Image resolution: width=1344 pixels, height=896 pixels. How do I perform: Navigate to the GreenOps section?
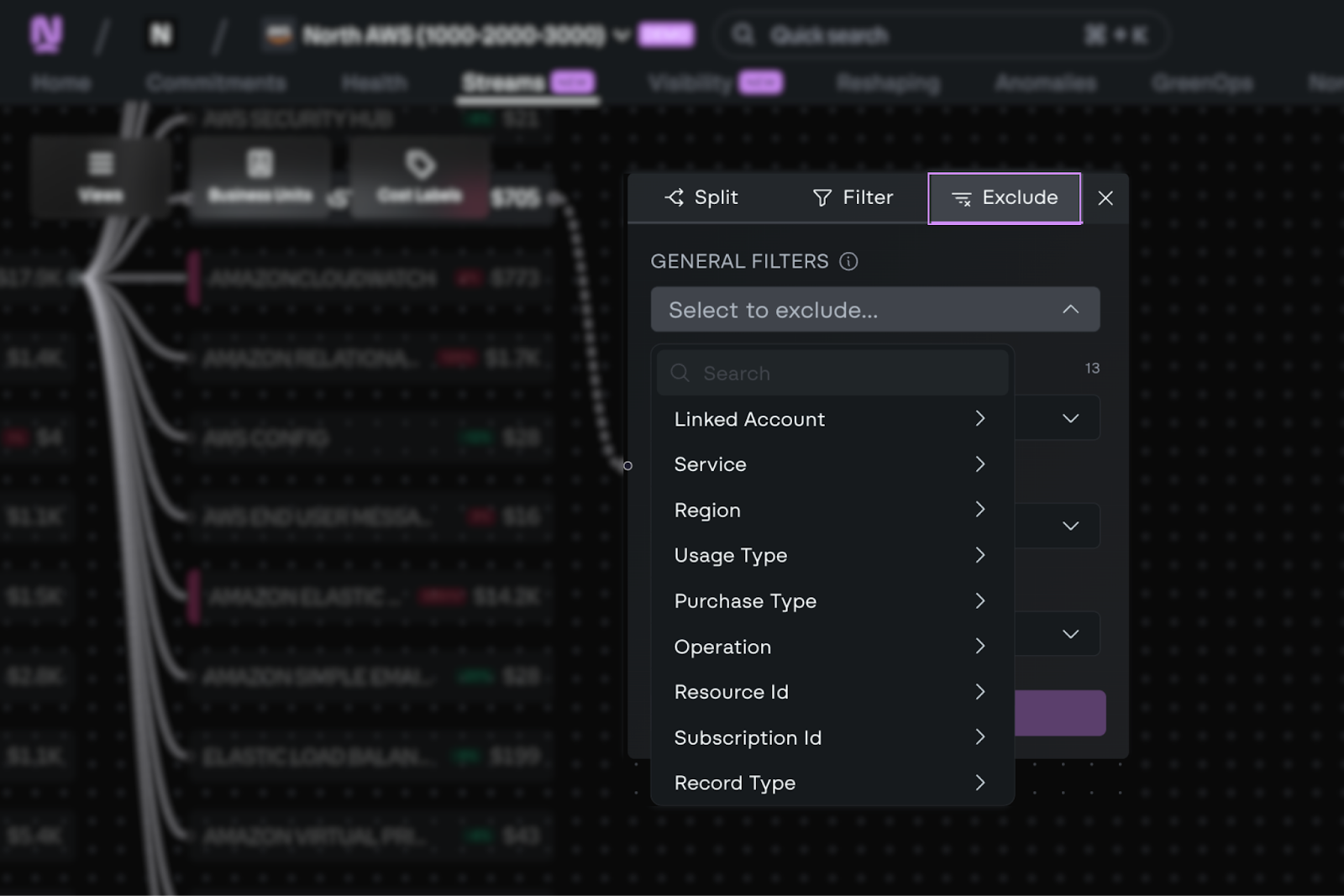click(1203, 83)
